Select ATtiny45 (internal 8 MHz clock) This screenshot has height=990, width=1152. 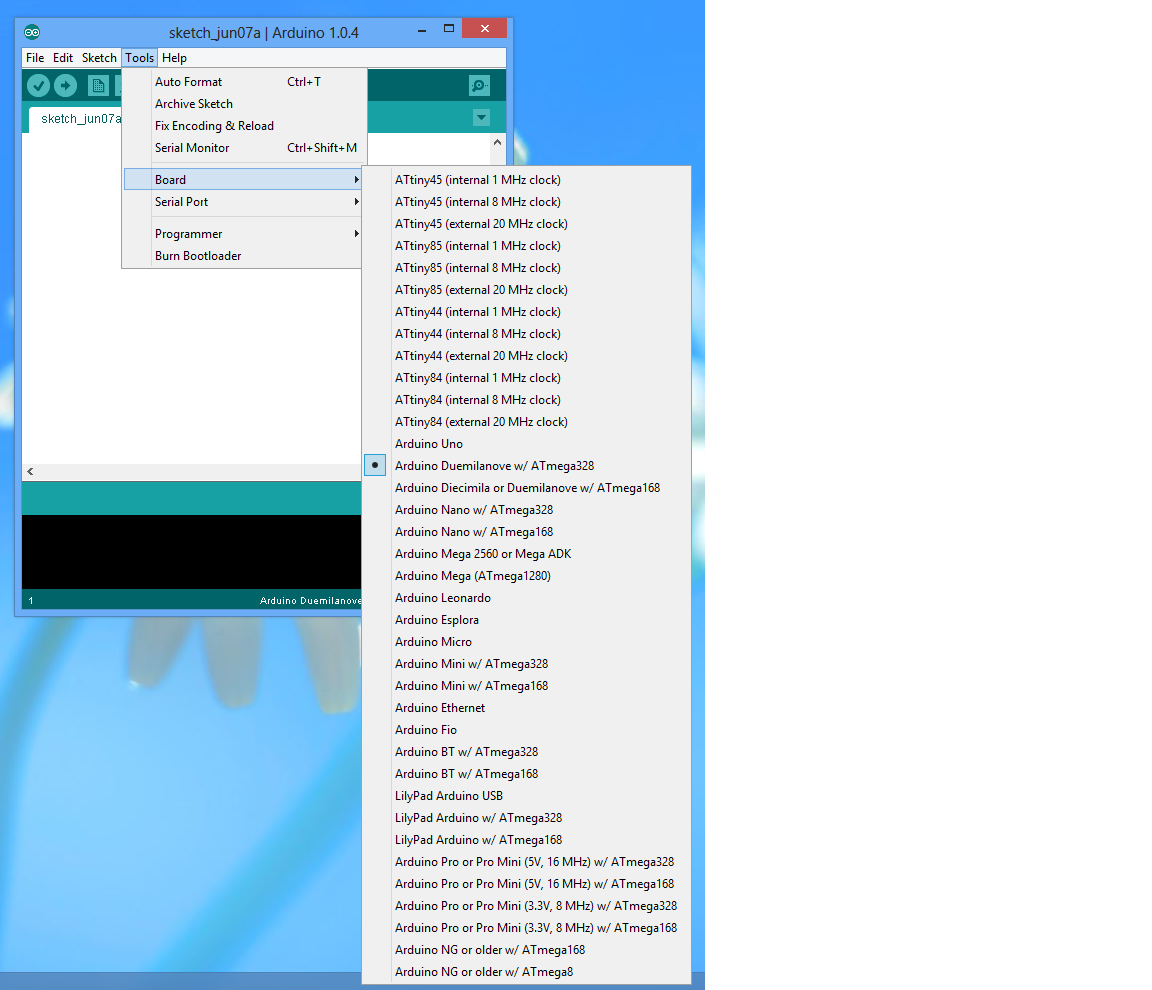click(x=526, y=202)
